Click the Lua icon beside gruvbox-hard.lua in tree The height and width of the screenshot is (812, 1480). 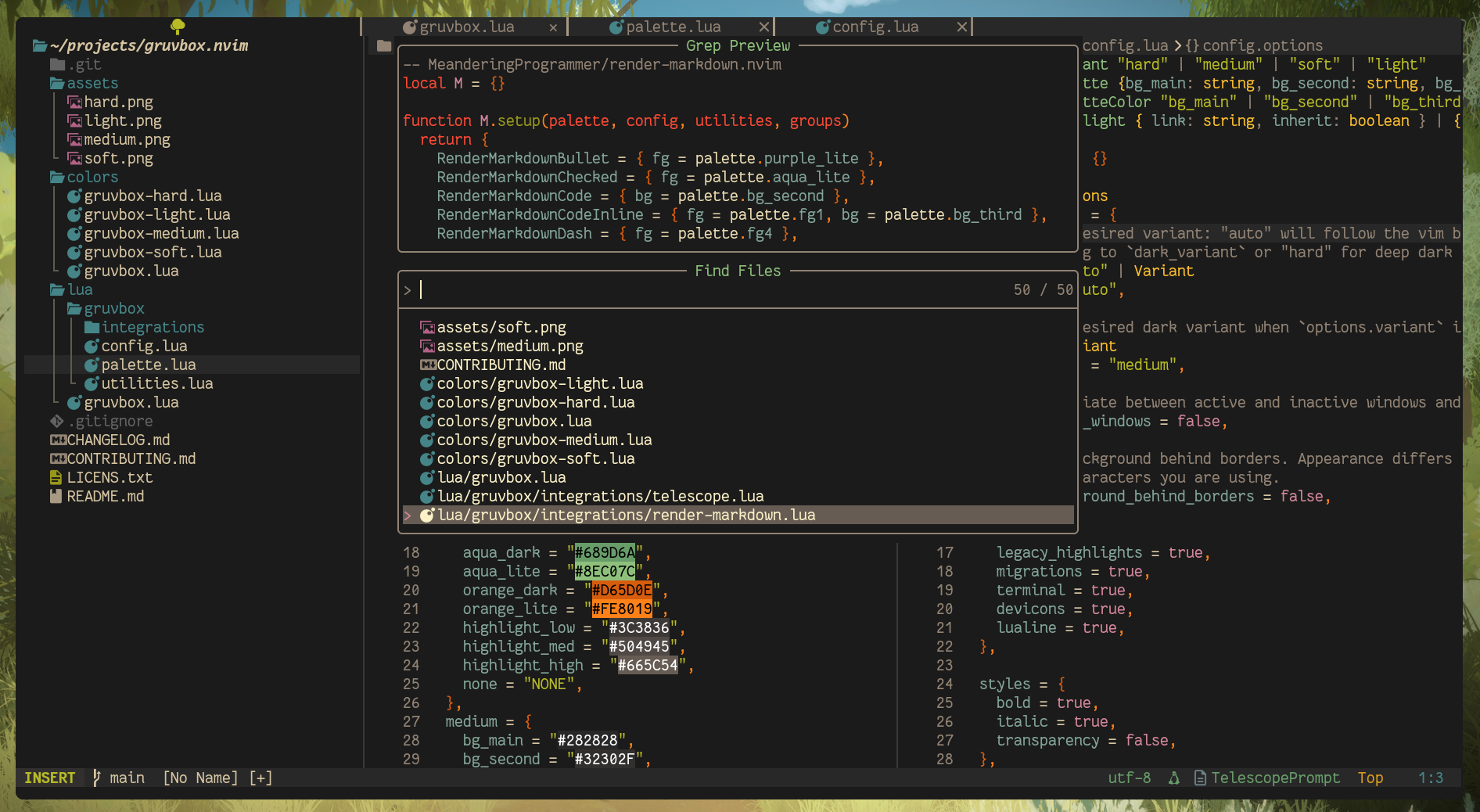[x=75, y=196]
